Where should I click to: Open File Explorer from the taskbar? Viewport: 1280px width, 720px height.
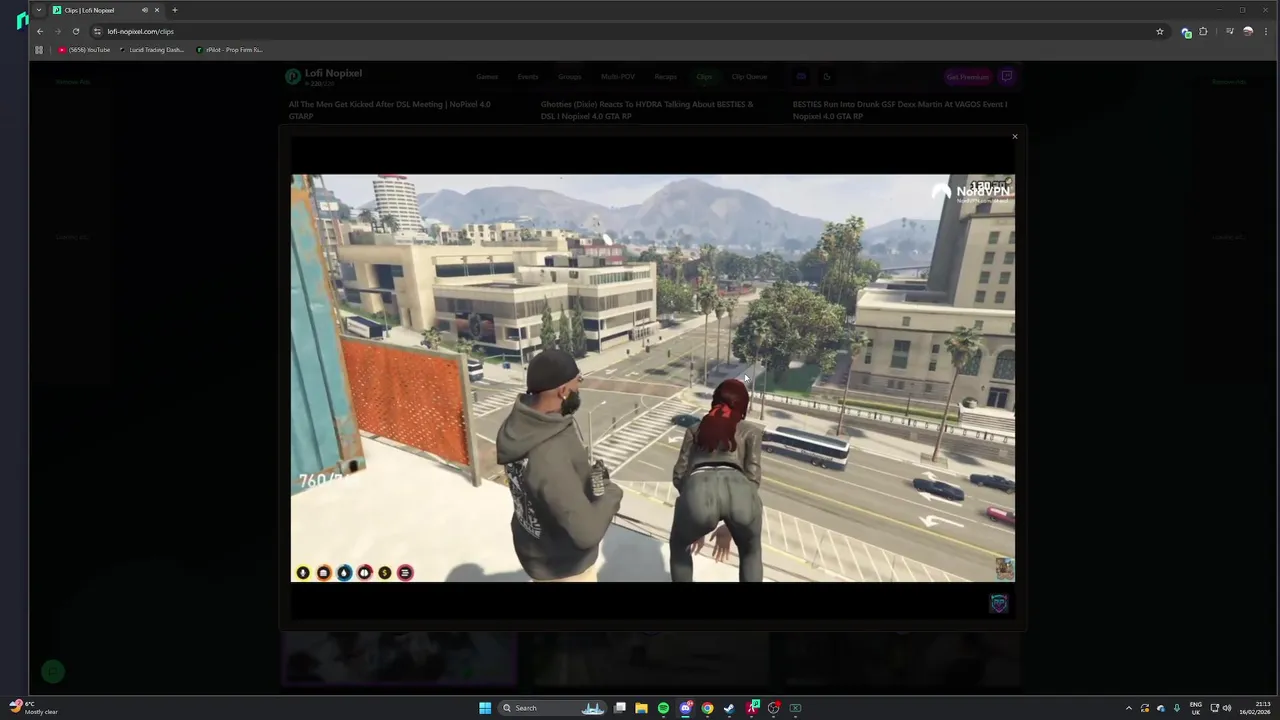tap(641, 708)
